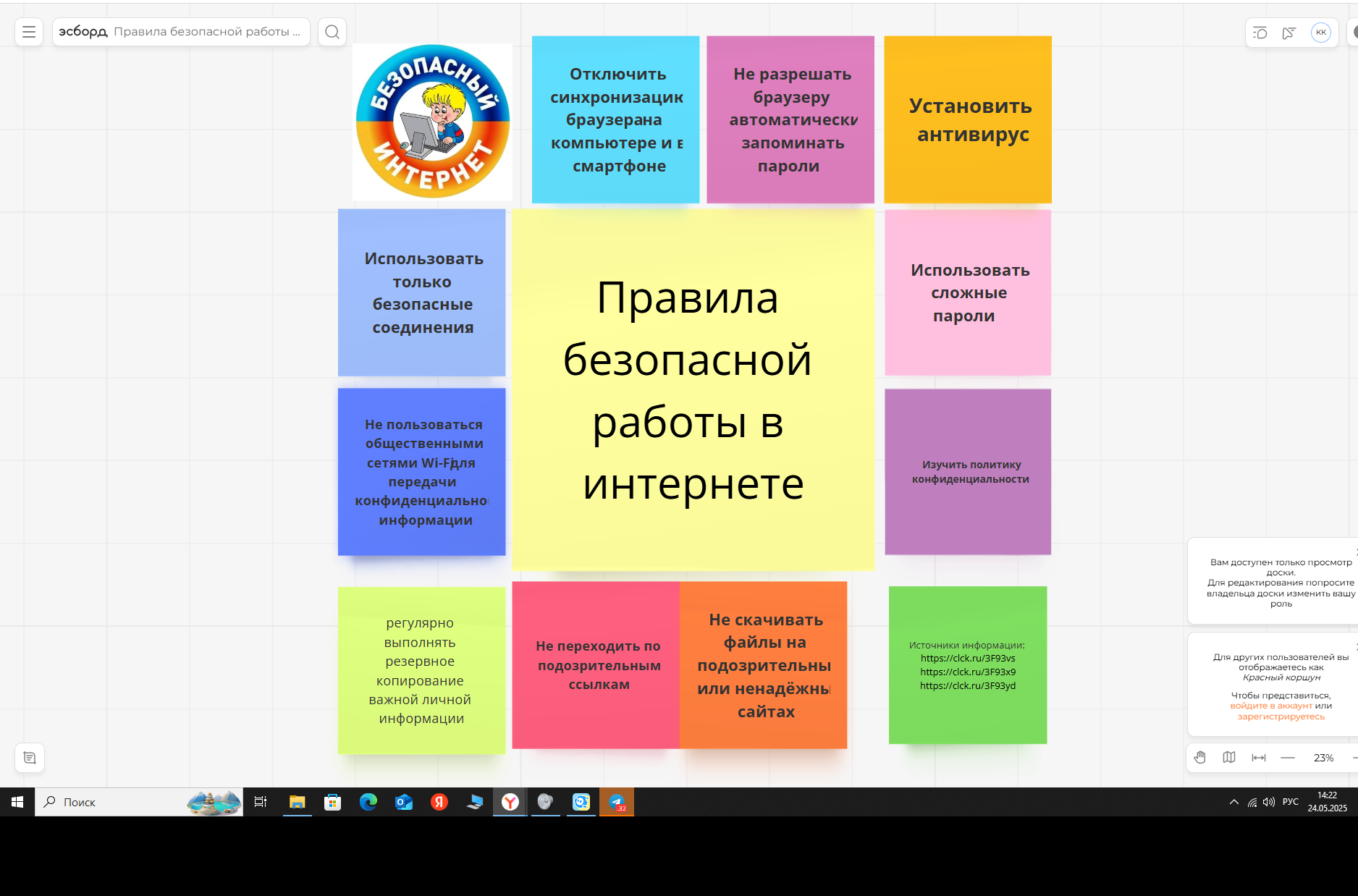Open the minimap icon
1358x896 pixels.
click(1229, 758)
